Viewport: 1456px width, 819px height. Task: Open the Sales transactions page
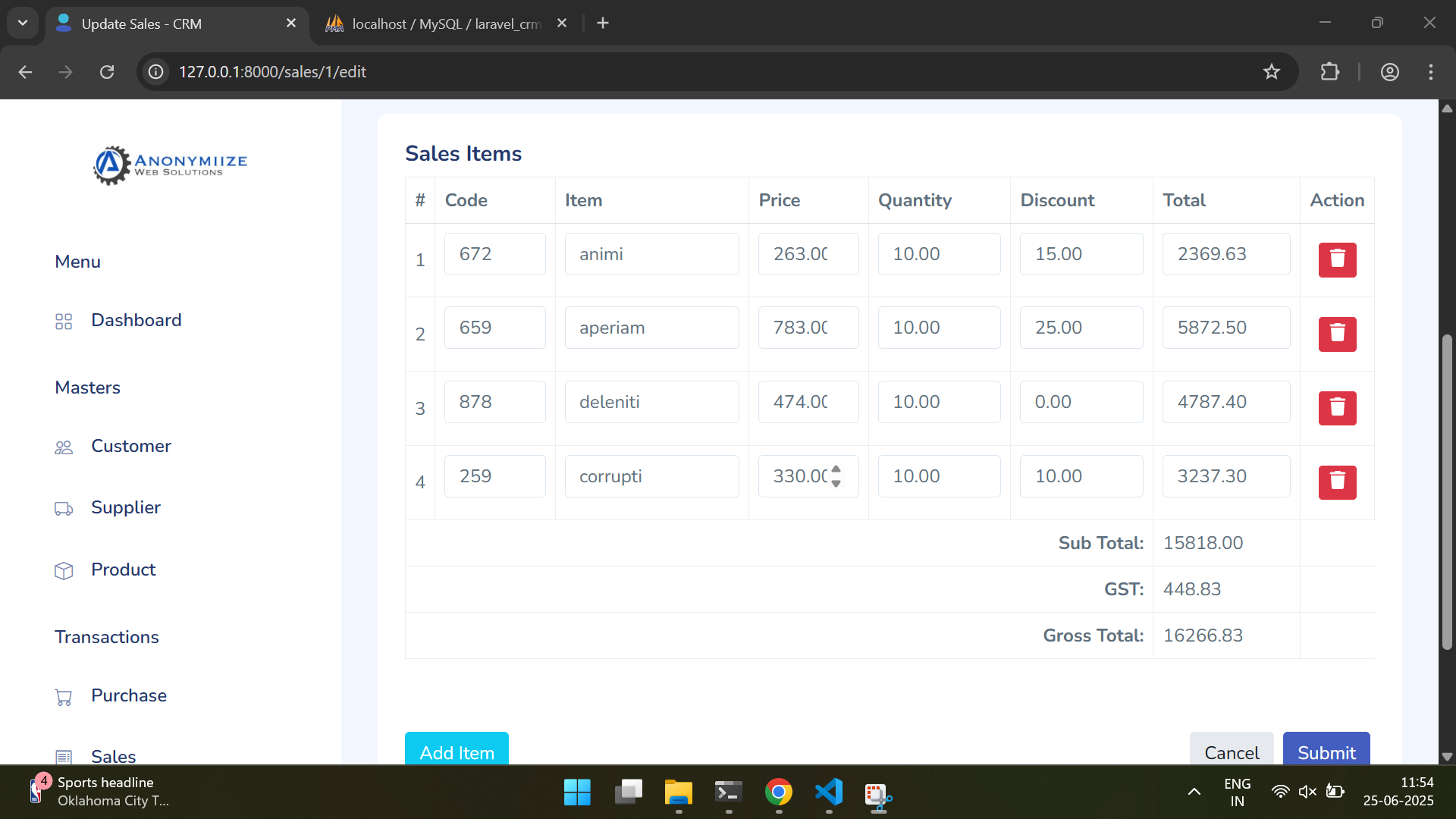click(x=113, y=756)
